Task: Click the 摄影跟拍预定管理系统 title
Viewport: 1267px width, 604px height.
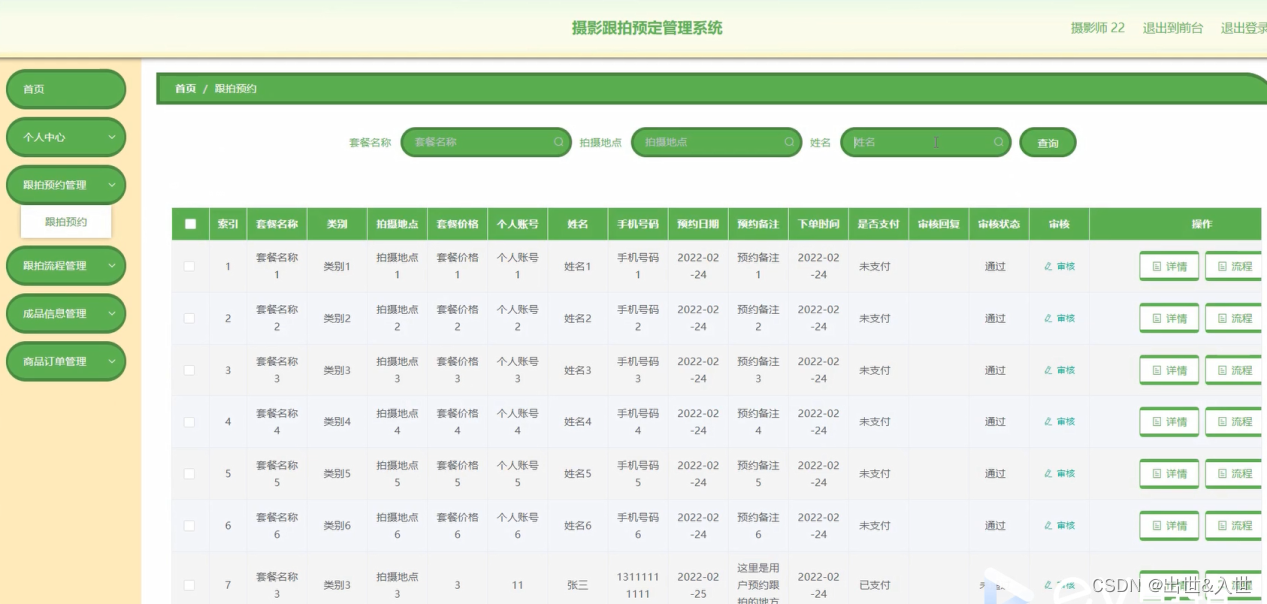Action: [647, 28]
